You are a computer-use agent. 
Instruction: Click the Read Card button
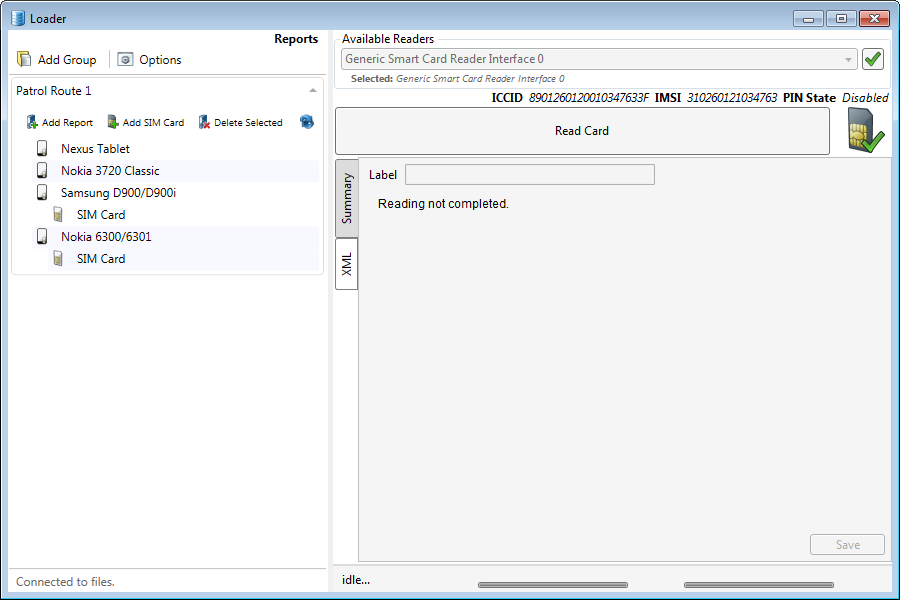coord(582,131)
